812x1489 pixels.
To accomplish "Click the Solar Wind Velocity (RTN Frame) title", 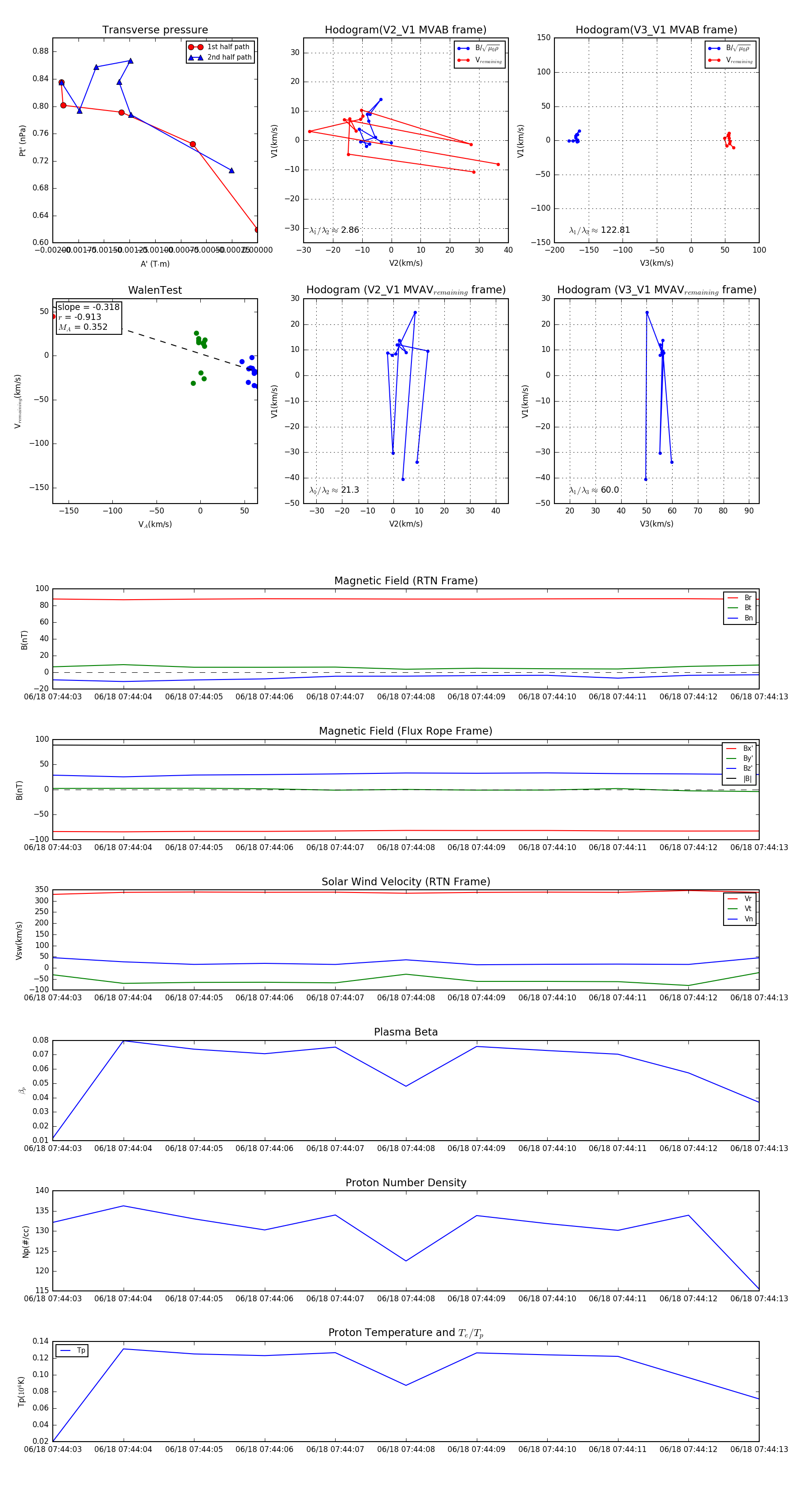I will coord(406,882).
